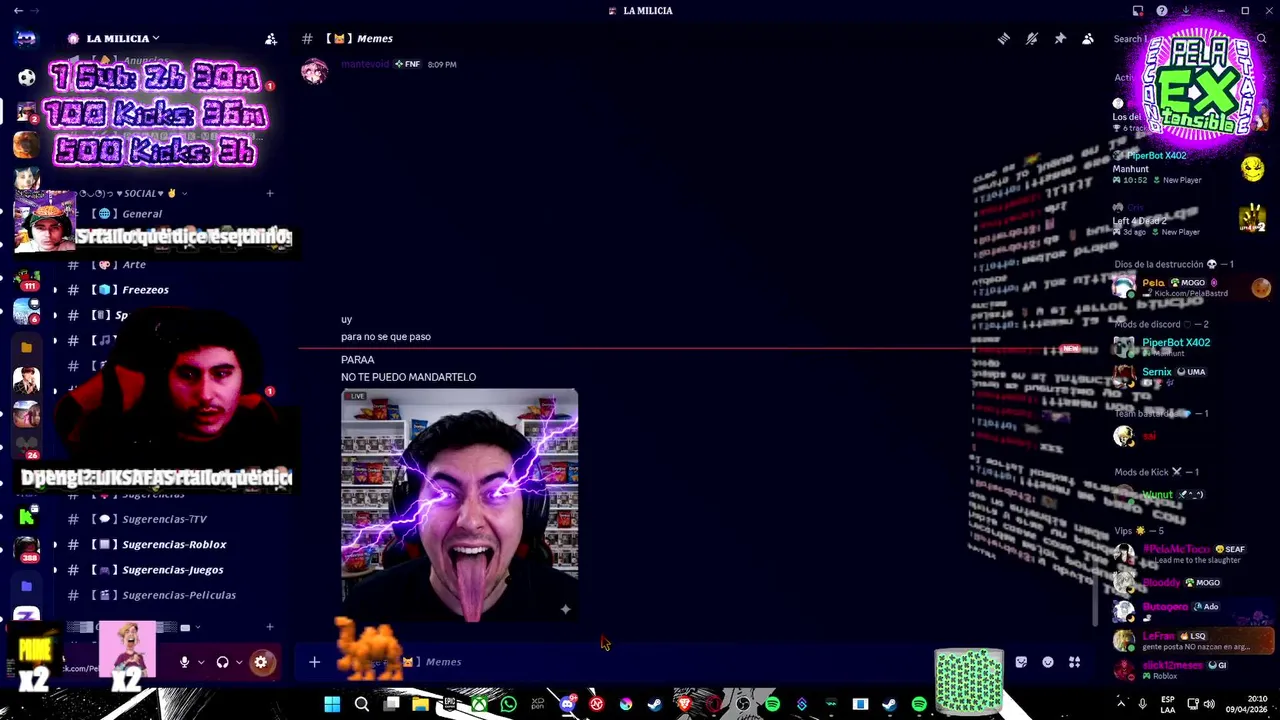1280x720 pixels.
Task: Open the emoji picker icon
Action: (1048, 662)
